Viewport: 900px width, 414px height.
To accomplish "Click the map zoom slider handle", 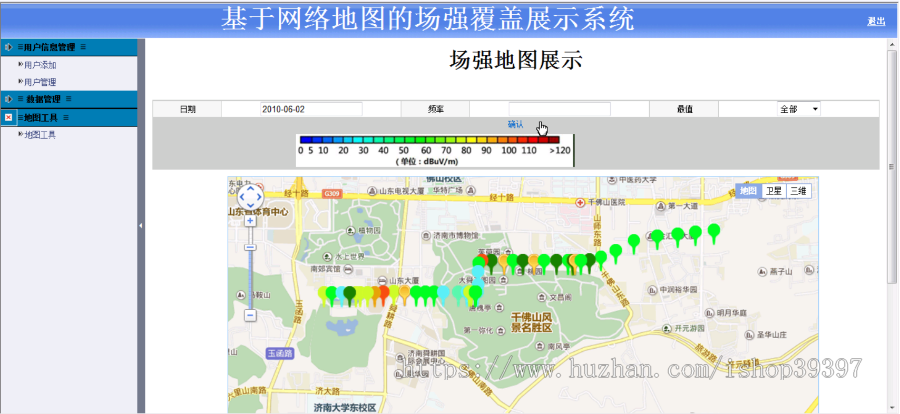I will tap(250, 247).
